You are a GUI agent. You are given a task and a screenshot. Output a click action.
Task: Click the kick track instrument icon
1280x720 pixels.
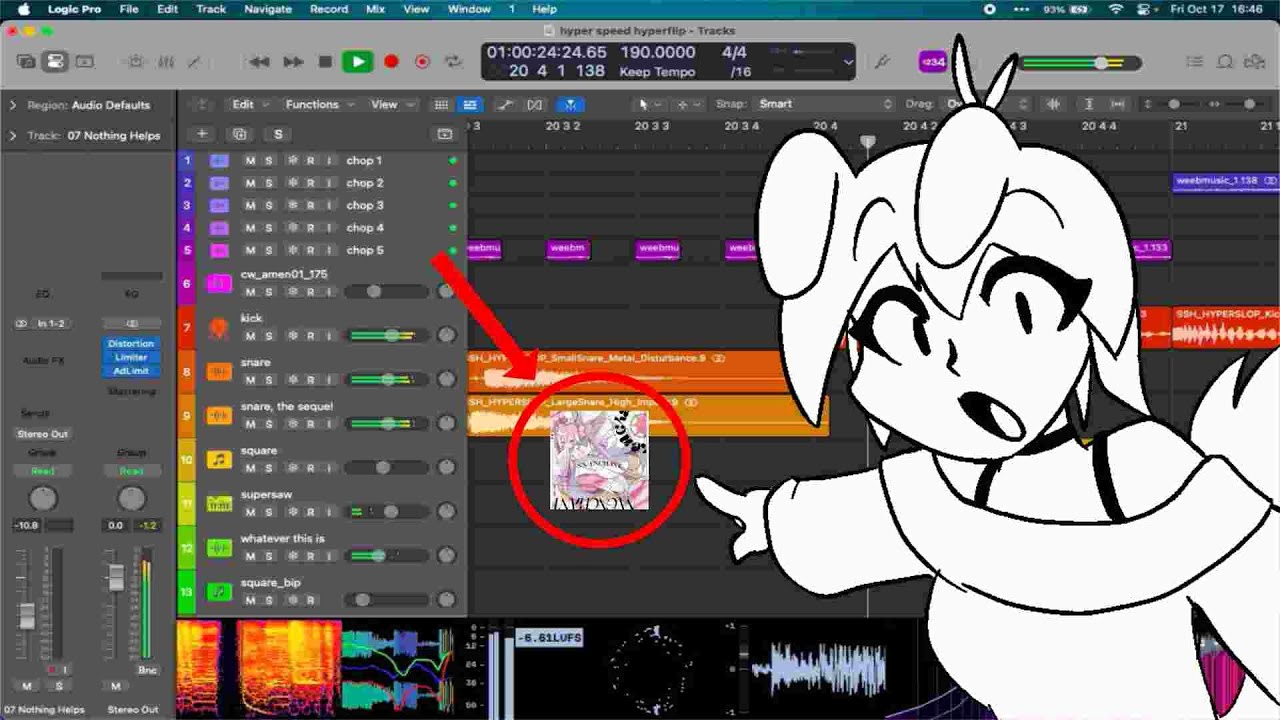click(219, 328)
